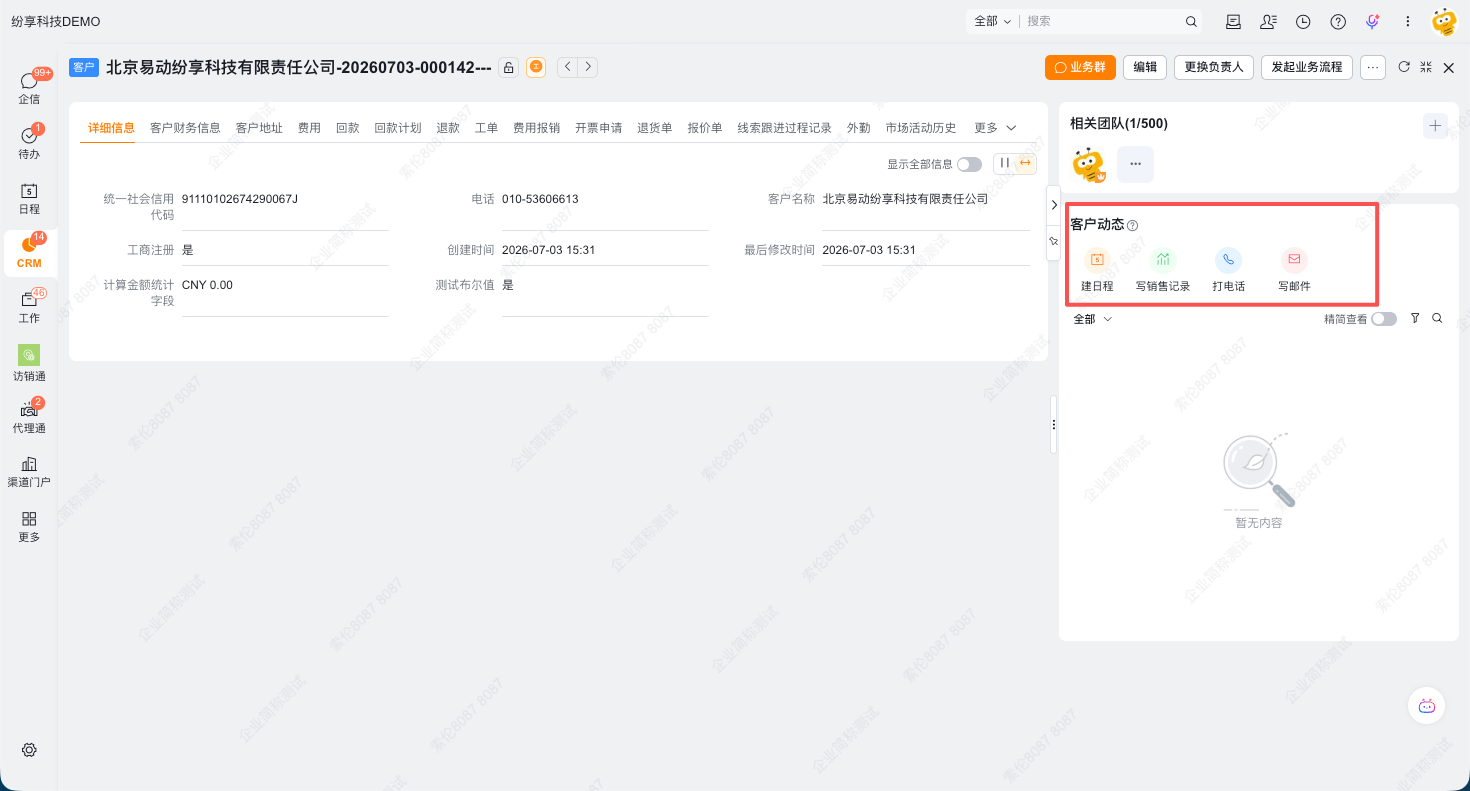
Task: Open the inbox tray icon in top bar
Action: 1233,21
